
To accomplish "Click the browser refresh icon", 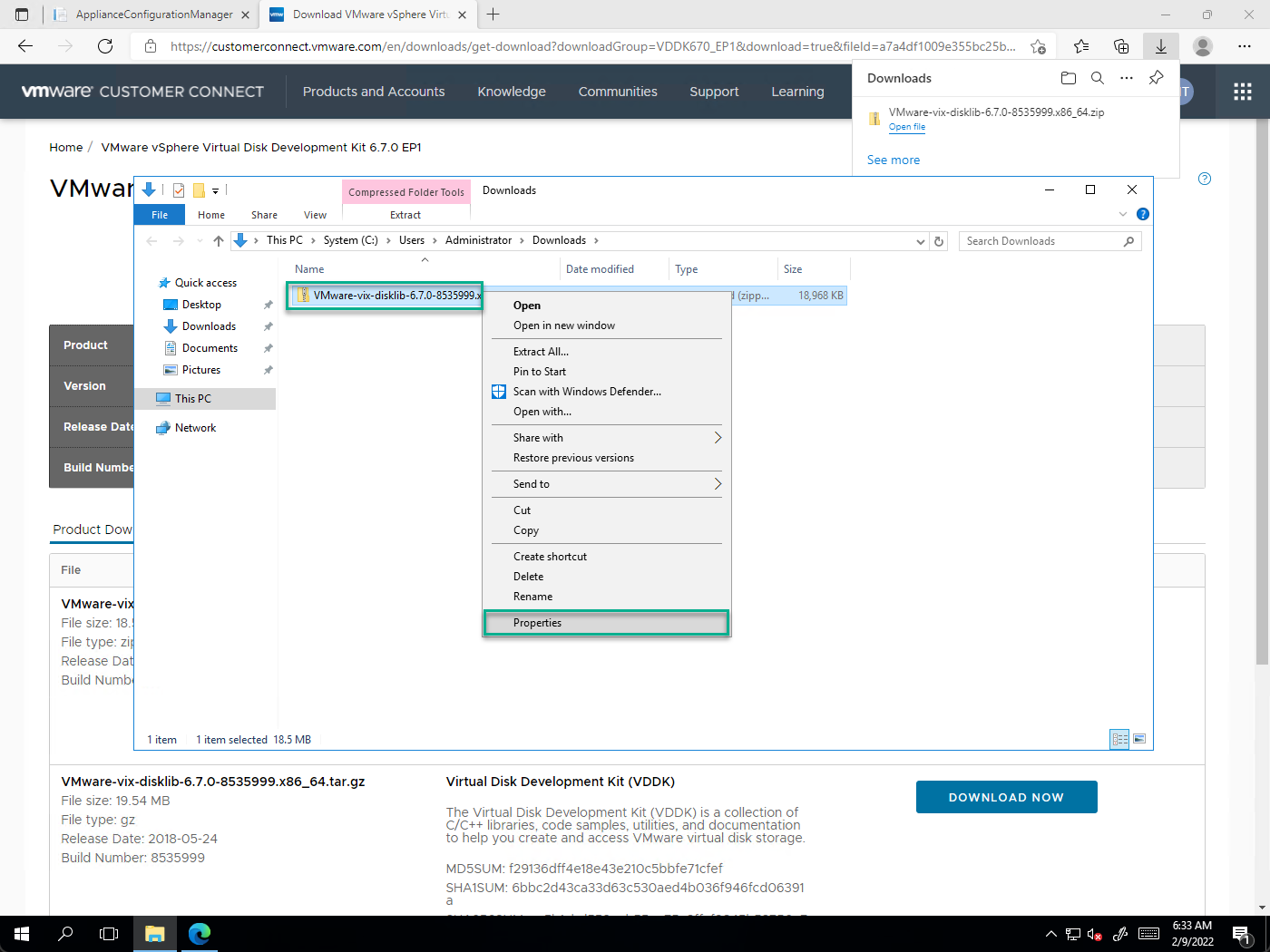I will 105,46.
